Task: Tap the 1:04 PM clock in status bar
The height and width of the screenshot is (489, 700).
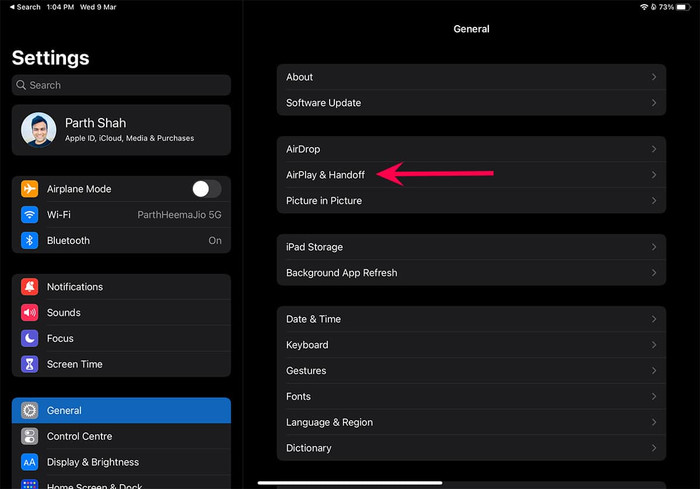Action: (x=60, y=7)
